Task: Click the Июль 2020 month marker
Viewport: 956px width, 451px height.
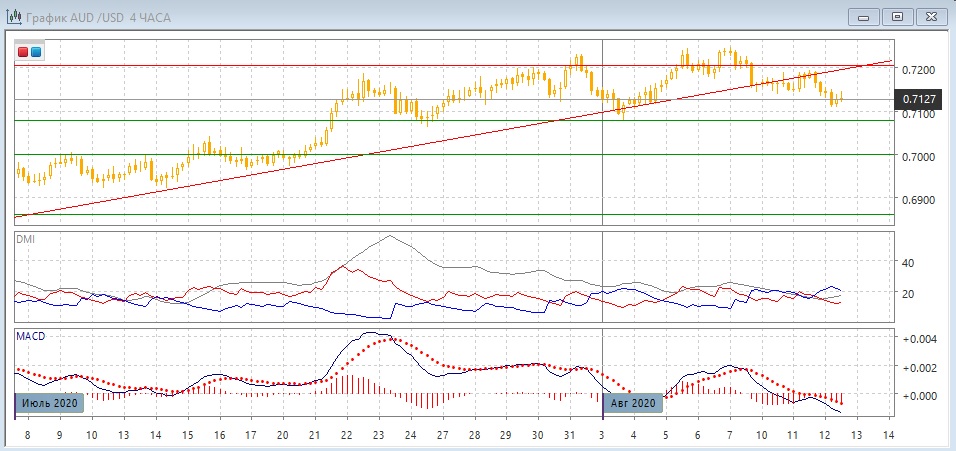Action: point(47,403)
